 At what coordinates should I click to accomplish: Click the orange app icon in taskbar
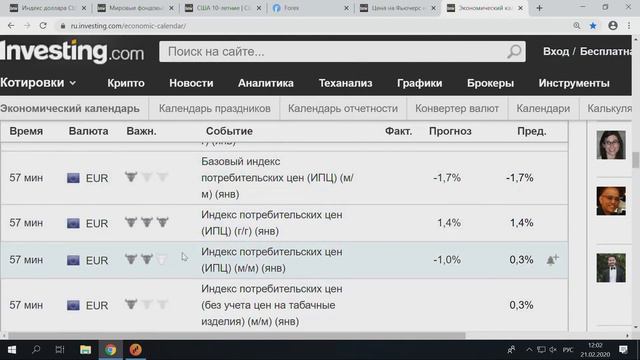(136, 350)
